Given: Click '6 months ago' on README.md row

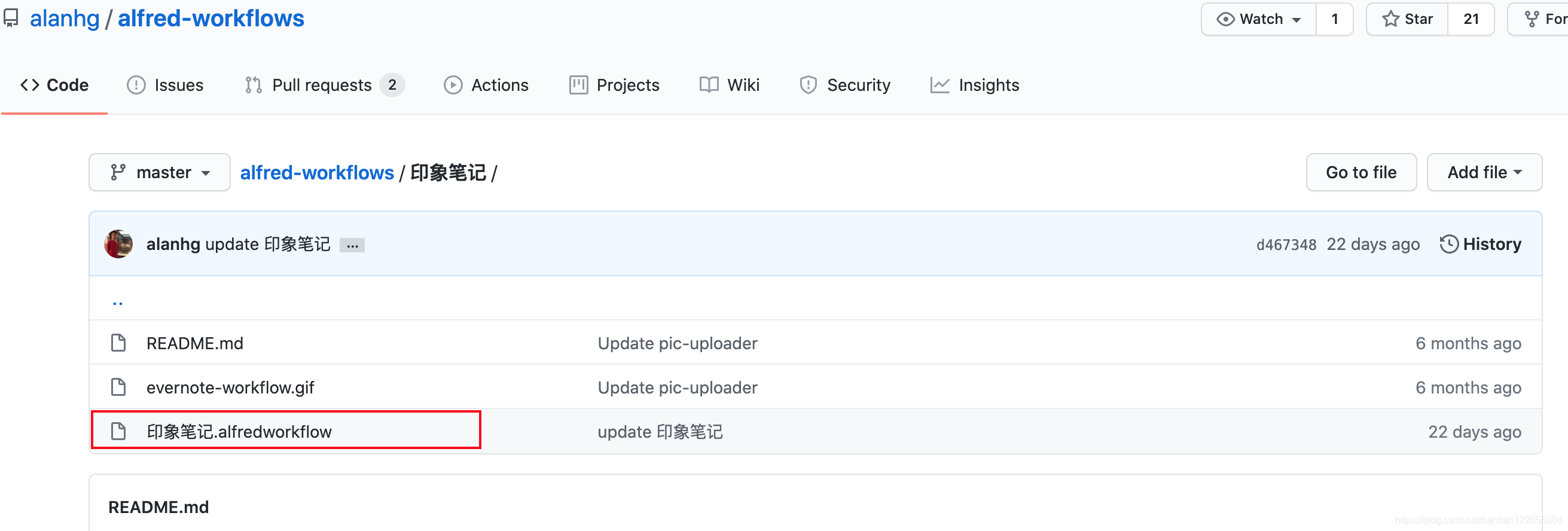Looking at the screenshot, I should click(1468, 343).
